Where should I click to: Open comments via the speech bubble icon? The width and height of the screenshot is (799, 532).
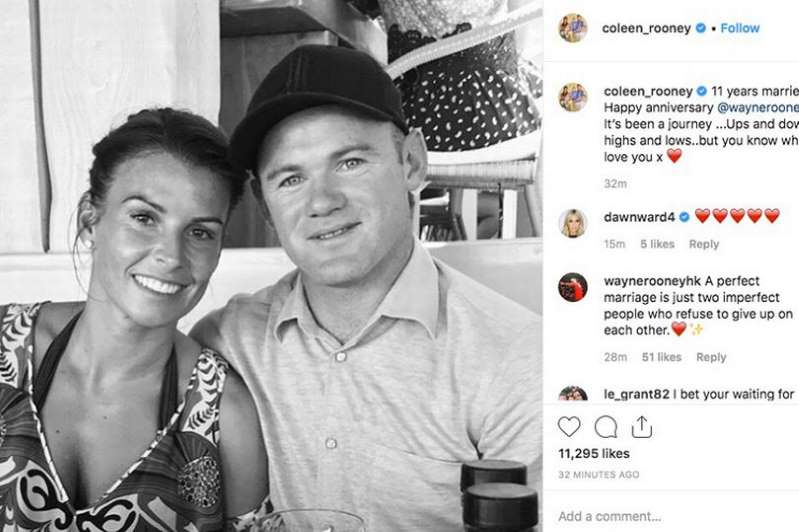605,427
